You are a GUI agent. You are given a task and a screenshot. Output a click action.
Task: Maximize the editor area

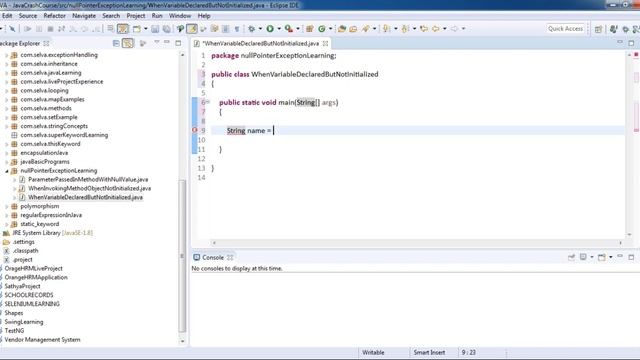coord(631,43)
